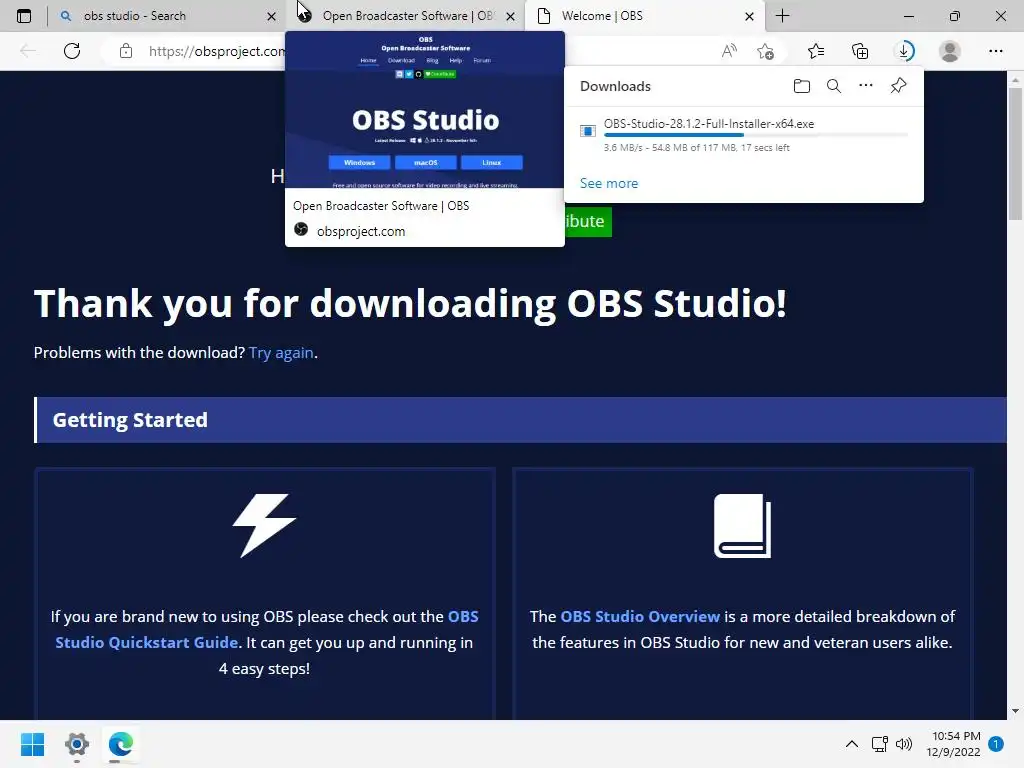Click the partially hidden green Contribute button
This screenshot has width=1024, height=768.
(x=588, y=221)
